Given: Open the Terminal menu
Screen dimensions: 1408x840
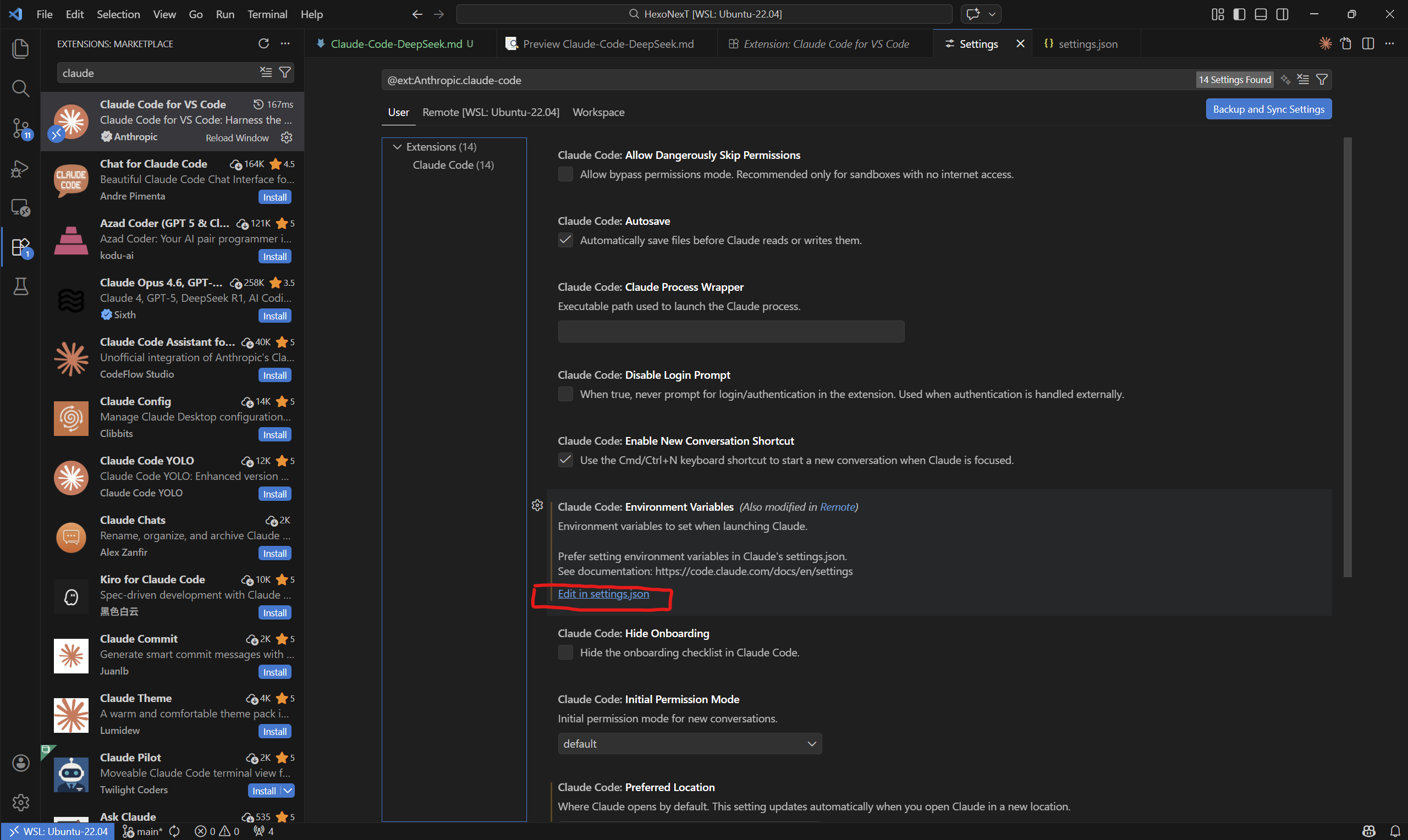Looking at the screenshot, I should coord(267,14).
